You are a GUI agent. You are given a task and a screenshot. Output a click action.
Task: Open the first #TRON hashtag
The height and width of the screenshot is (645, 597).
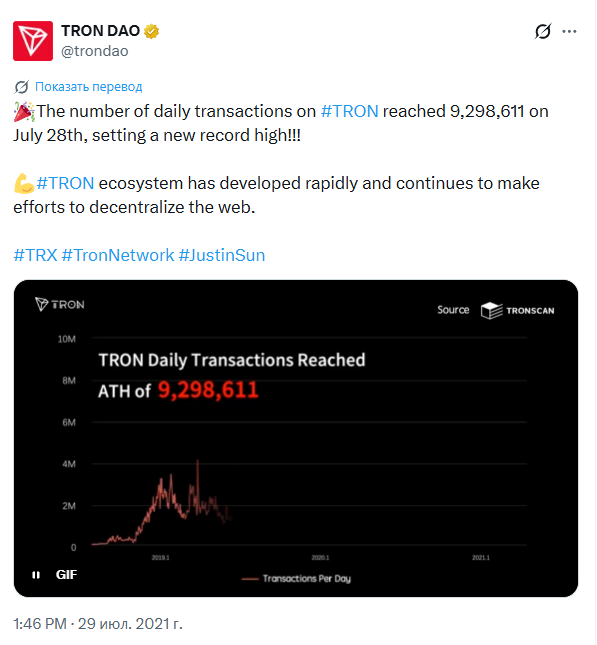[349, 111]
